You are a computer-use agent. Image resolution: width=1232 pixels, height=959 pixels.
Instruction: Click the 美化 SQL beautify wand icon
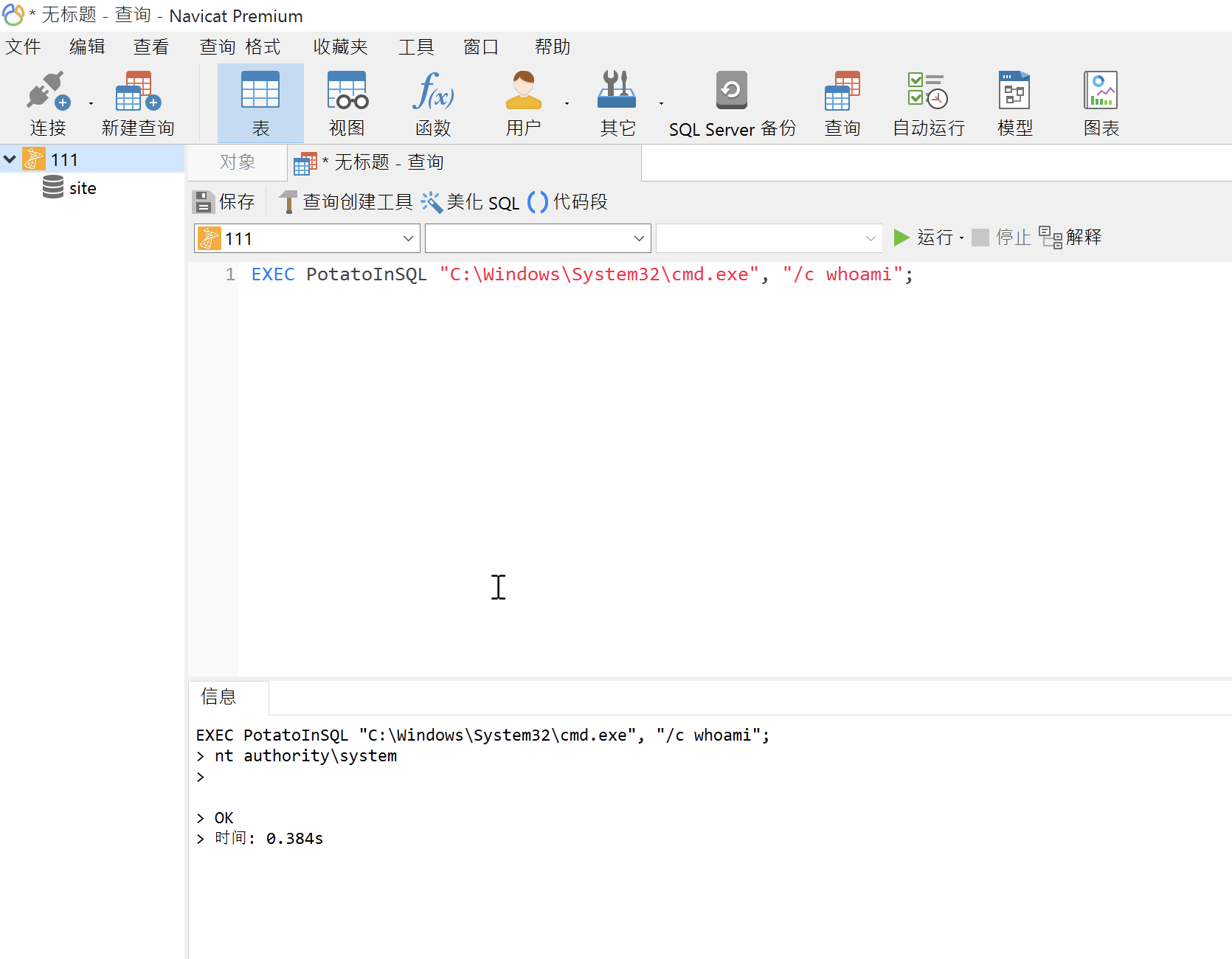click(x=432, y=201)
